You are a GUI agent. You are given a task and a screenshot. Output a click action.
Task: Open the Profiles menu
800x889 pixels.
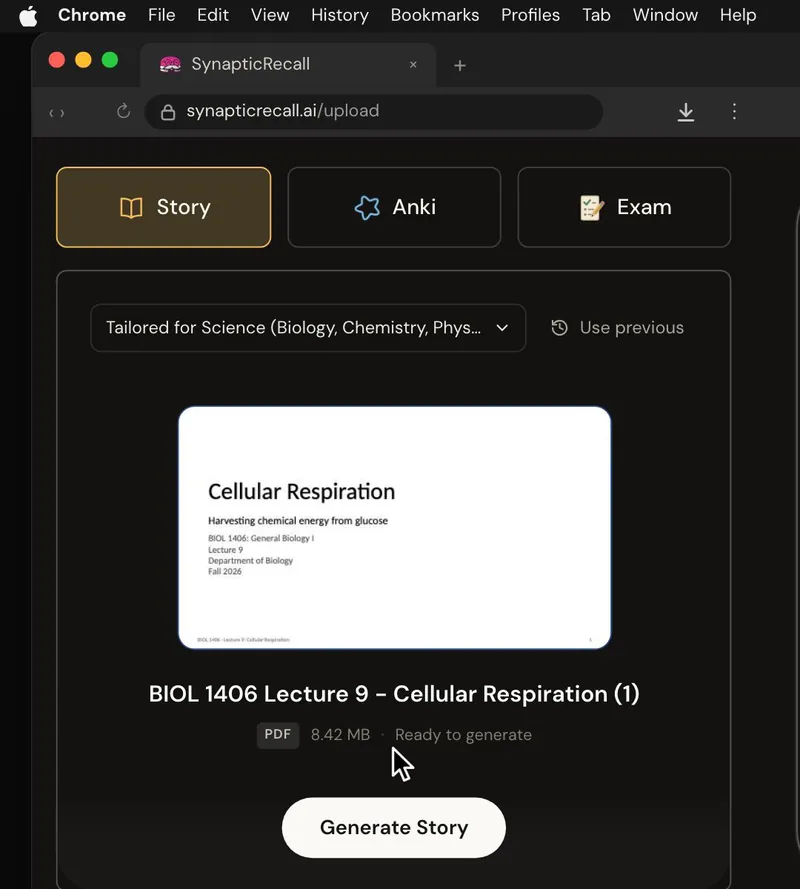pyautogui.click(x=530, y=15)
